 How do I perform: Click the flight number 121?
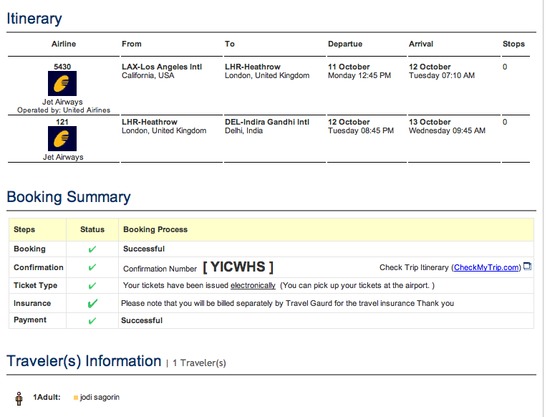click(62, 122)
